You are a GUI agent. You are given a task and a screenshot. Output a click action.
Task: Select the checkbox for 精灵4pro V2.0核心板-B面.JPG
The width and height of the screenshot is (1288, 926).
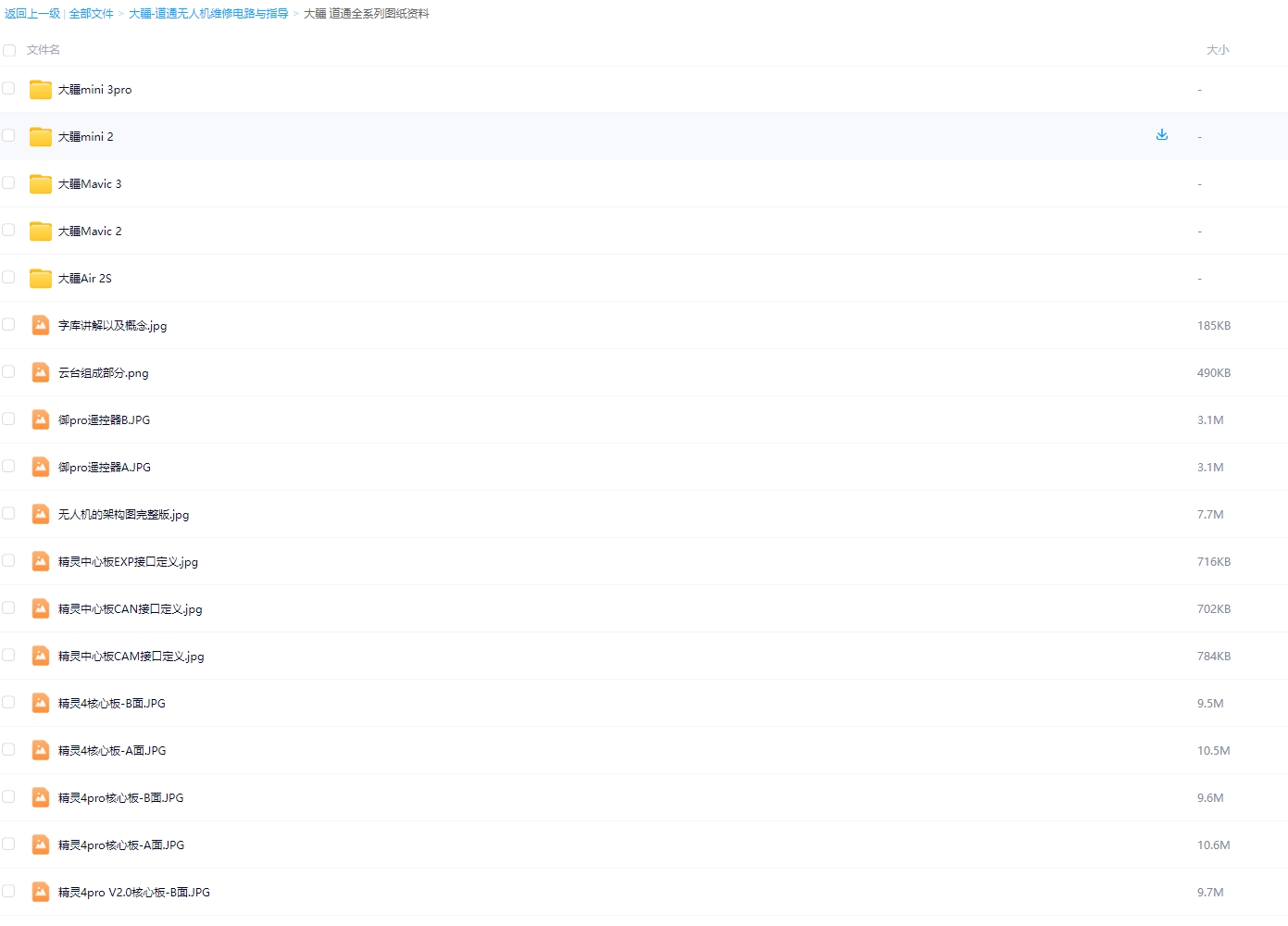(8, 891)
